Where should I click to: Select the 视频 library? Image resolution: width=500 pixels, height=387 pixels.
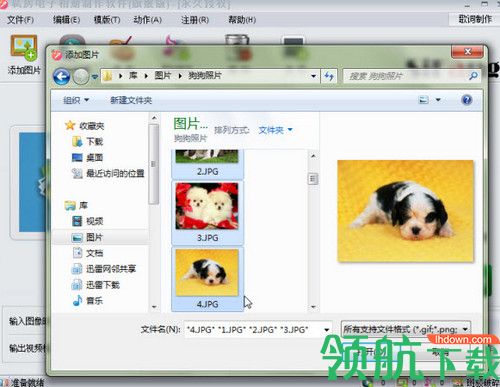point(88,221)
